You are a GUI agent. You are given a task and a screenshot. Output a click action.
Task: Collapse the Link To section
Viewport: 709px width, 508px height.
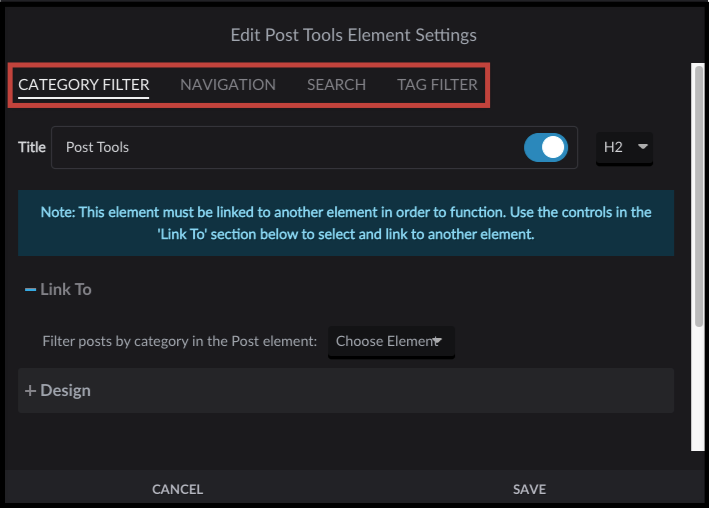58,290
